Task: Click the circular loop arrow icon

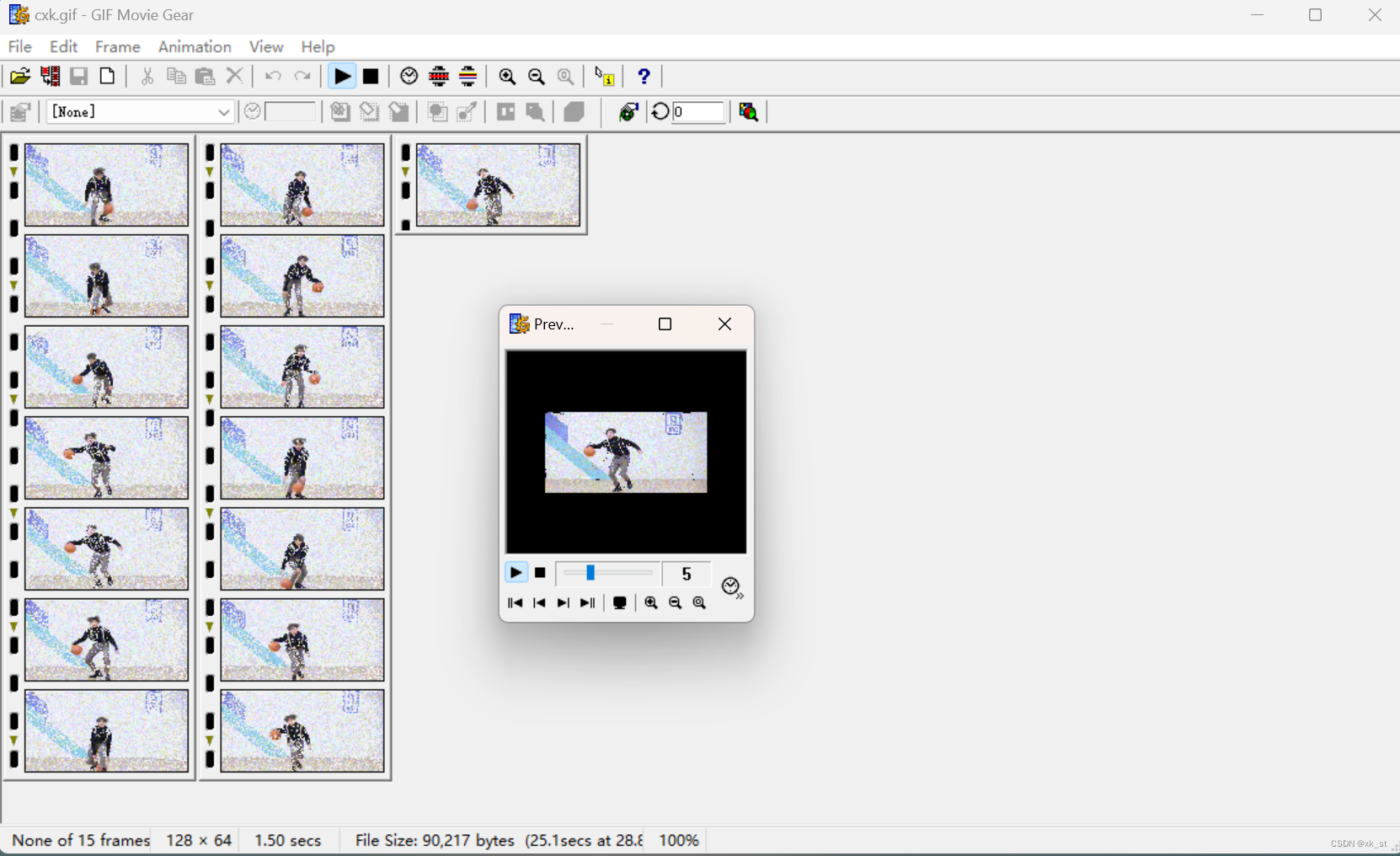Action: coord(660,111)
